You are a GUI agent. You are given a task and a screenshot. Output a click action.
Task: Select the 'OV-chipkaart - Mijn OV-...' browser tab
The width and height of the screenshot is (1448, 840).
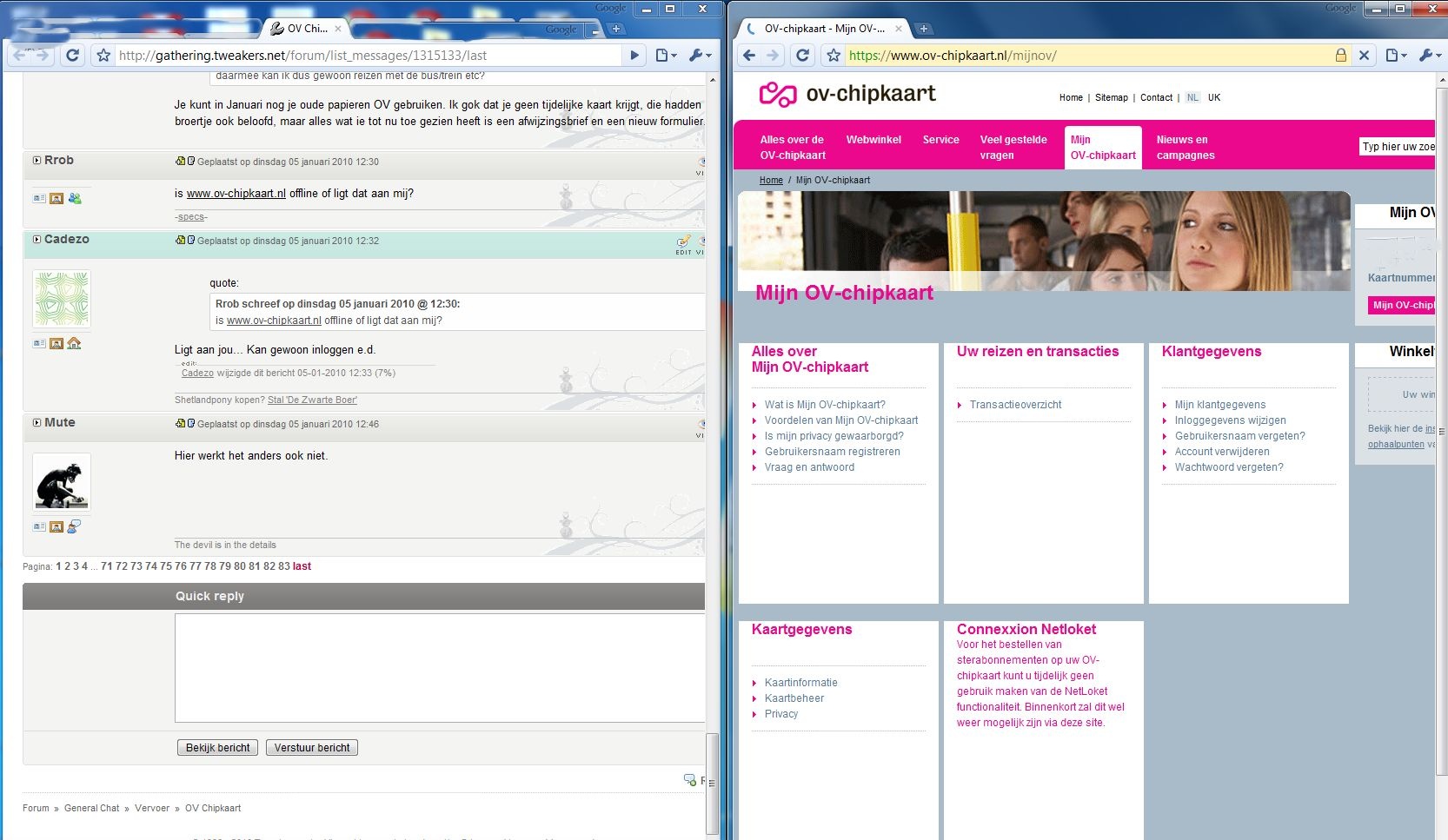coord(825,29)
